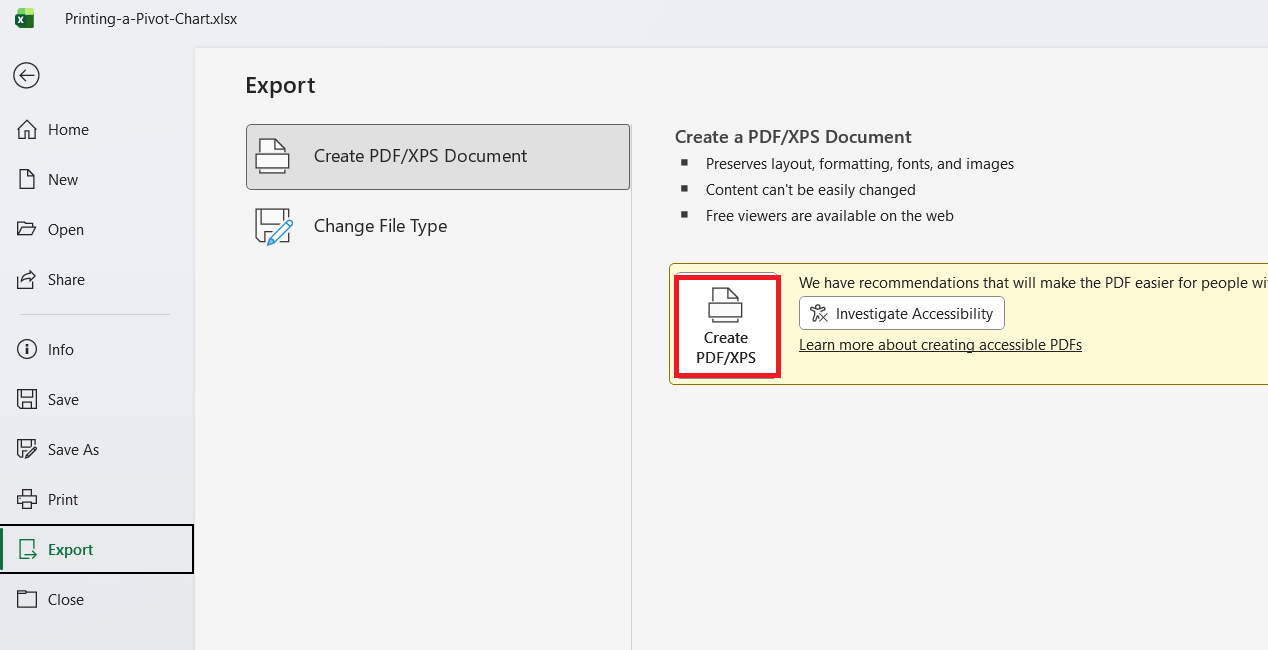Choose Close in the Backstage sidebar
This screenshot has height=650, width=1268.
point(65,600)
